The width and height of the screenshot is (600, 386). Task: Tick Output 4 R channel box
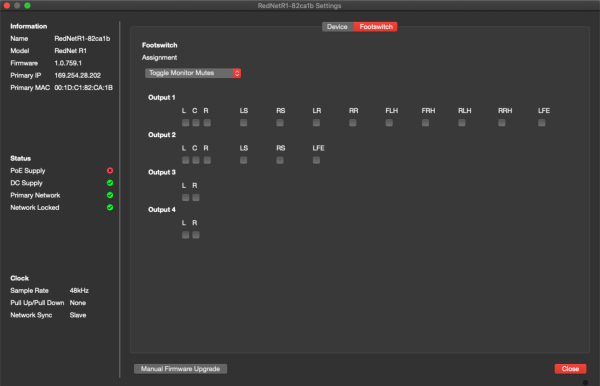pos(196,235)
